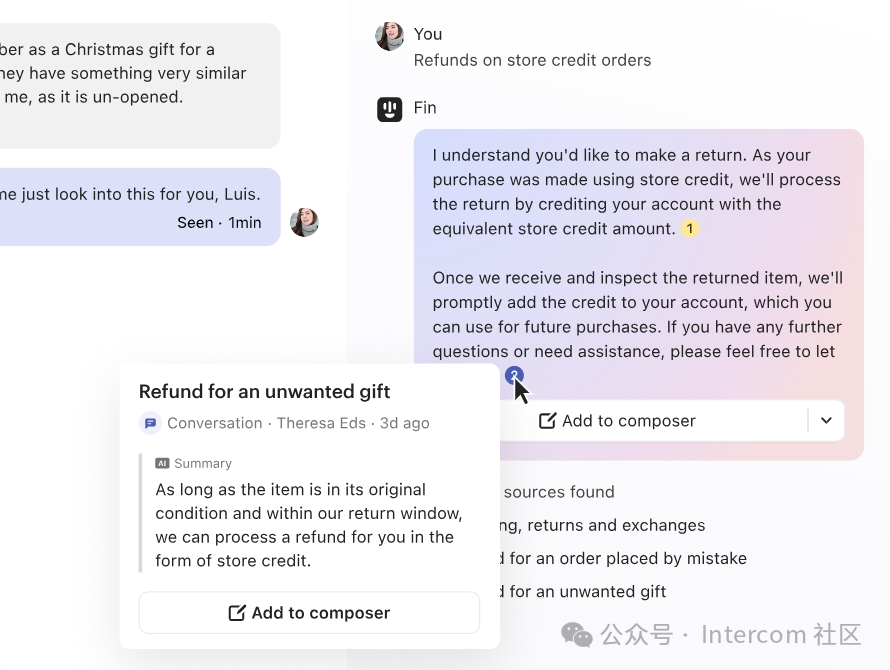The height and width of the screenshot is (670, 890).
Task: Click the purple Conversation icon in popup
Action: click(x=150, y=423)
